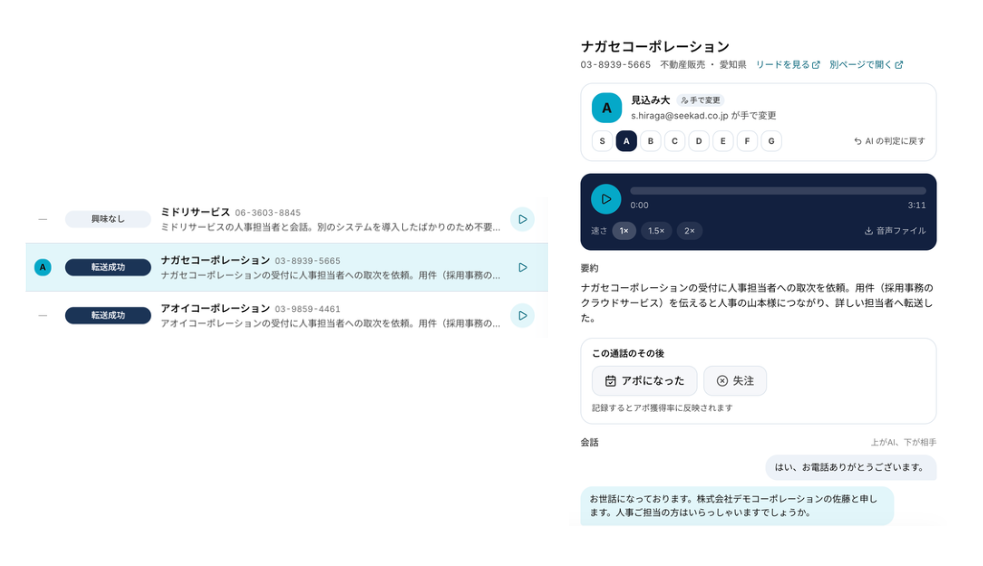The width and height of the screenshot is (983, 566).
Task: Click the 0:00 elapsed time label
Action: pos(639,206)
